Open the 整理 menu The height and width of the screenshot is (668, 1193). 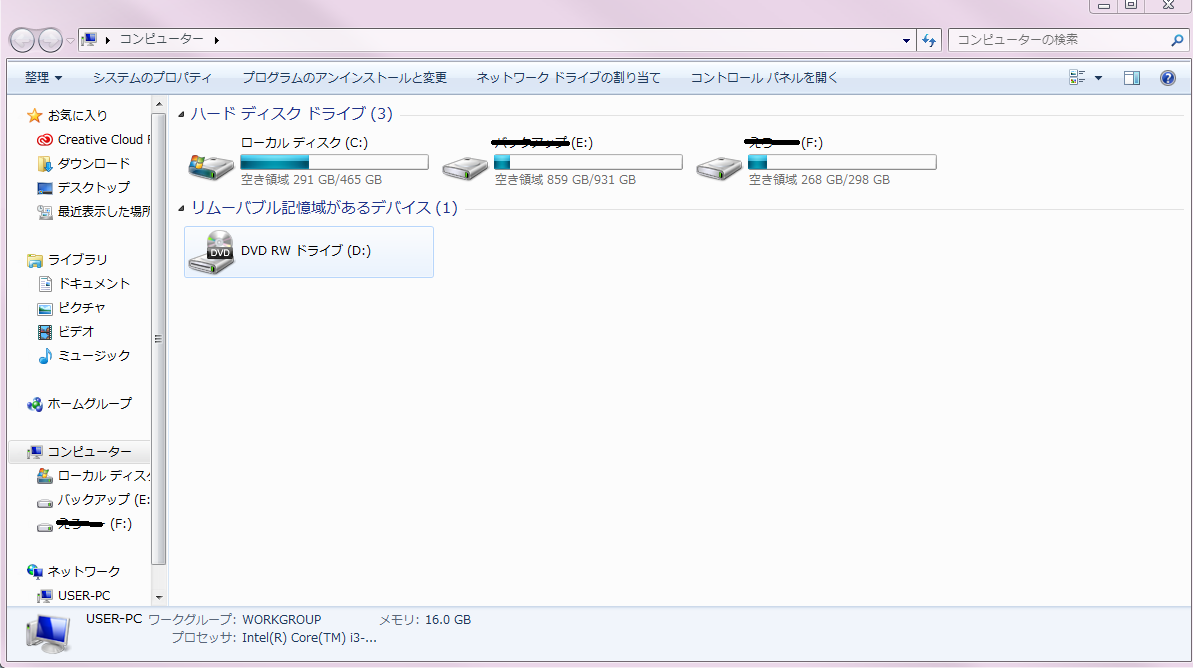[x=43, y=78]
